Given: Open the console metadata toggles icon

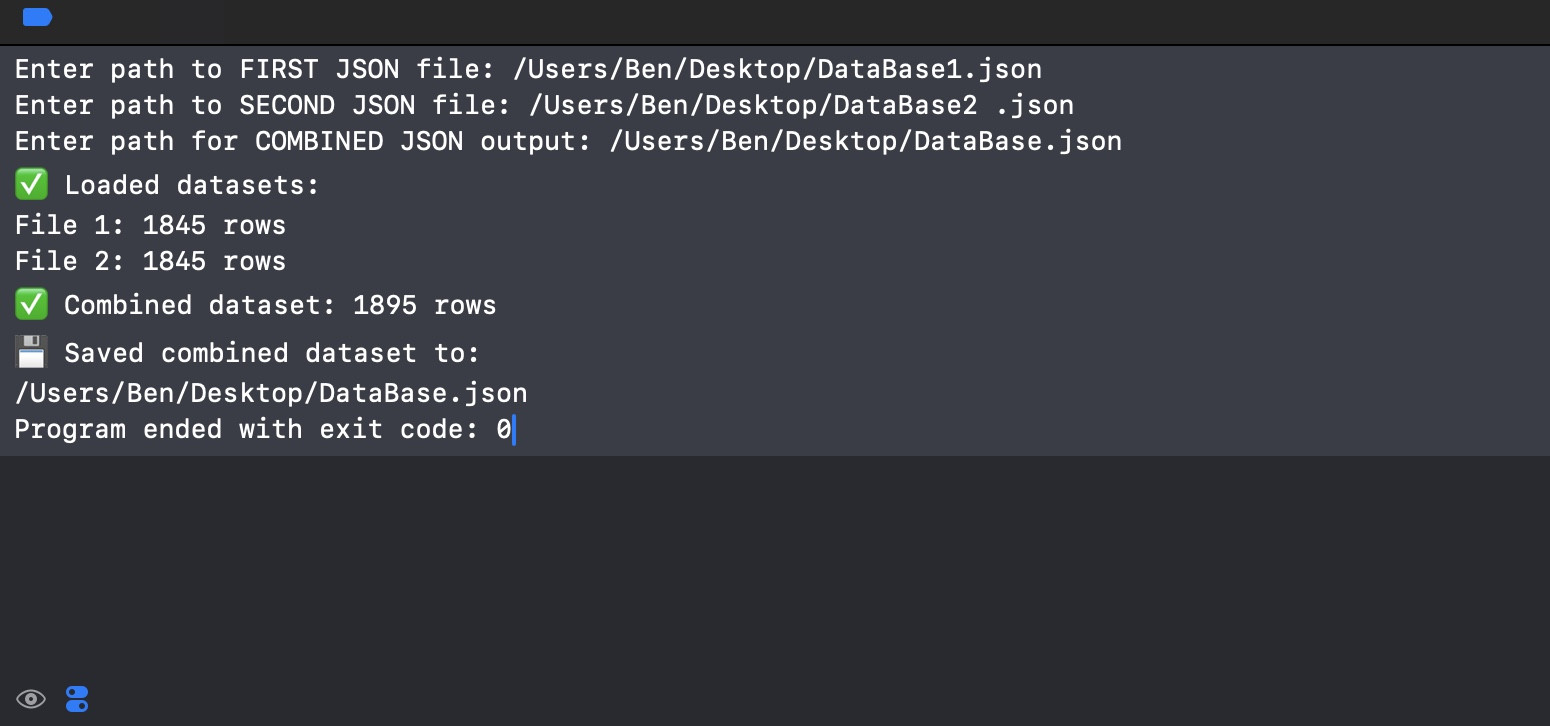Looking at the screenshot, I should (x=77, y=699).
